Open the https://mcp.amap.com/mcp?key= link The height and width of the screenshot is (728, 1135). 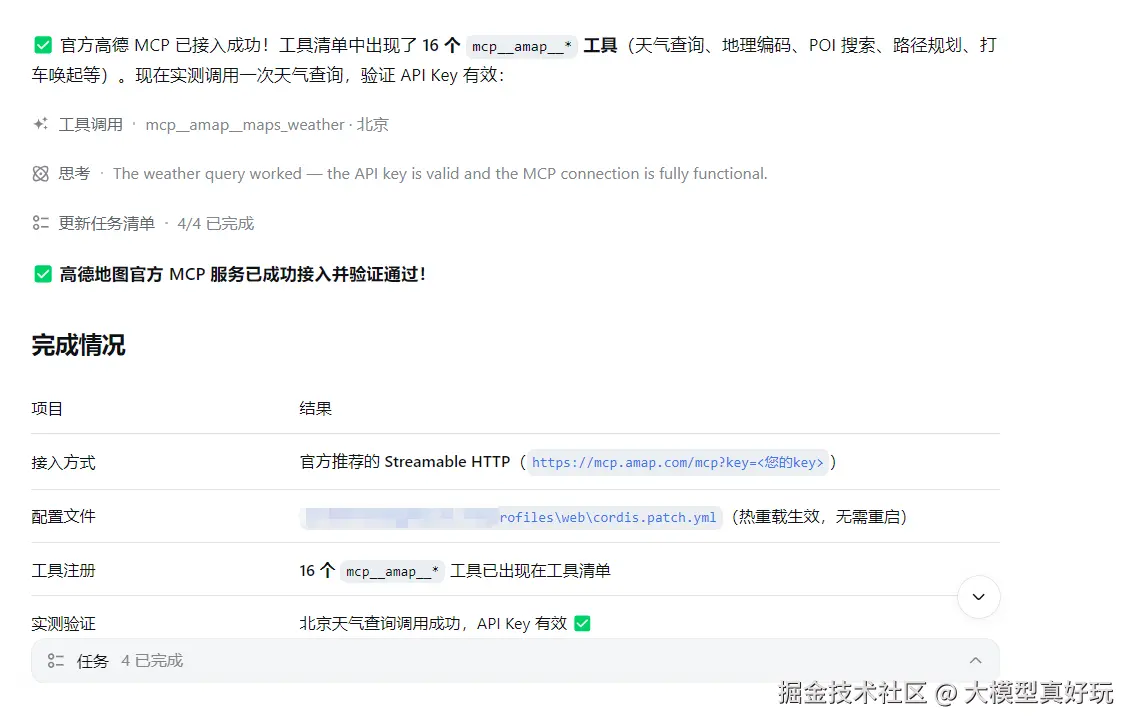[678, 462]
